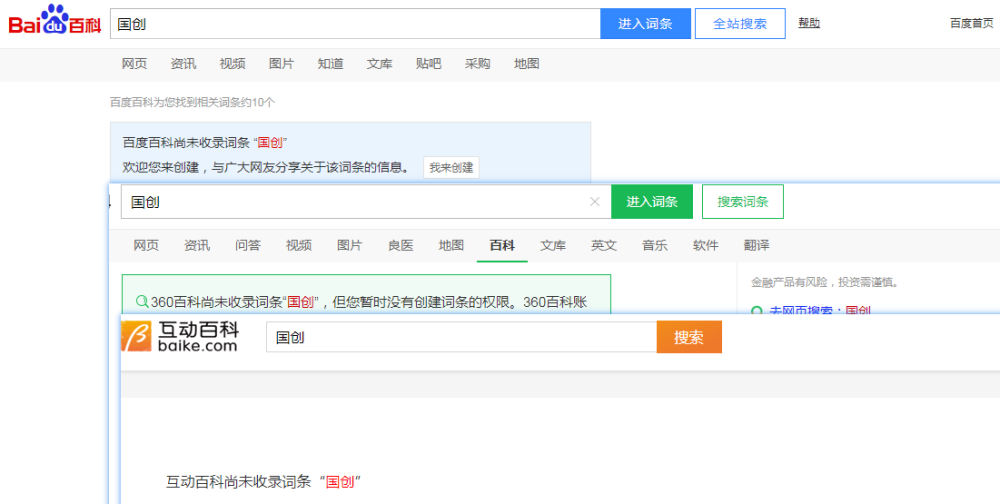
Task: Click the 搜索词条 button
Action: tap(742, 202)
